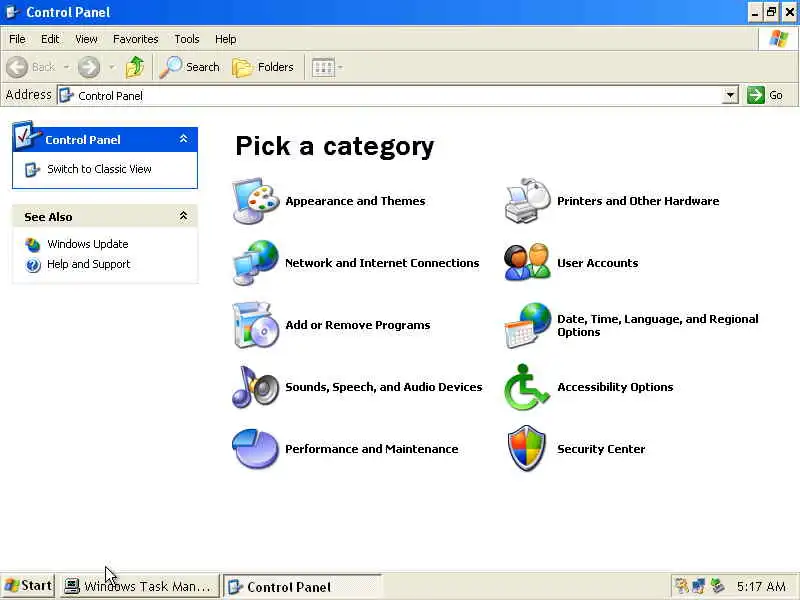Open the Help and Support link
800x600 pixels.
(89, 264)
